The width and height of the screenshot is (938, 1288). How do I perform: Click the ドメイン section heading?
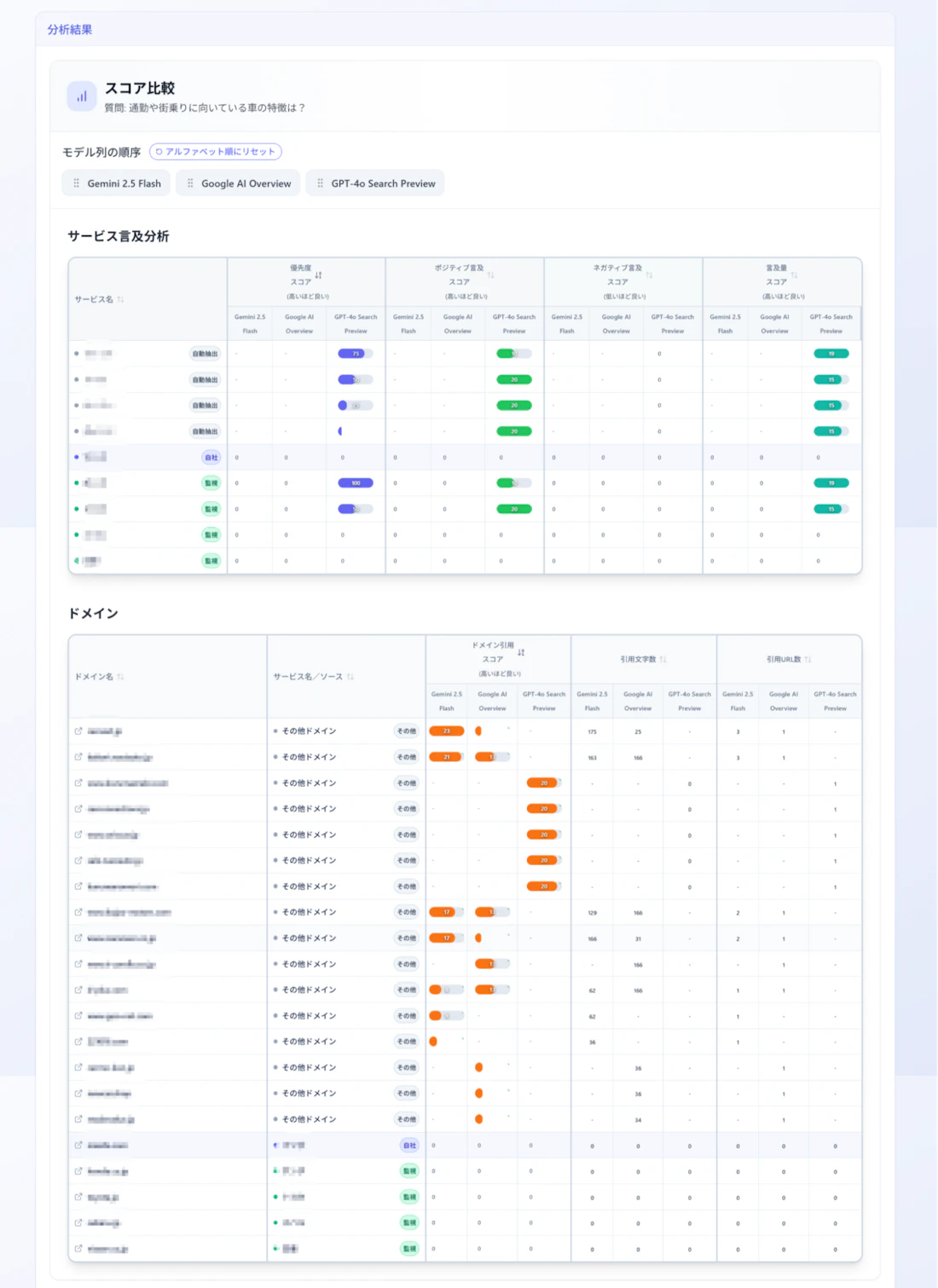(x=93, y=614)
